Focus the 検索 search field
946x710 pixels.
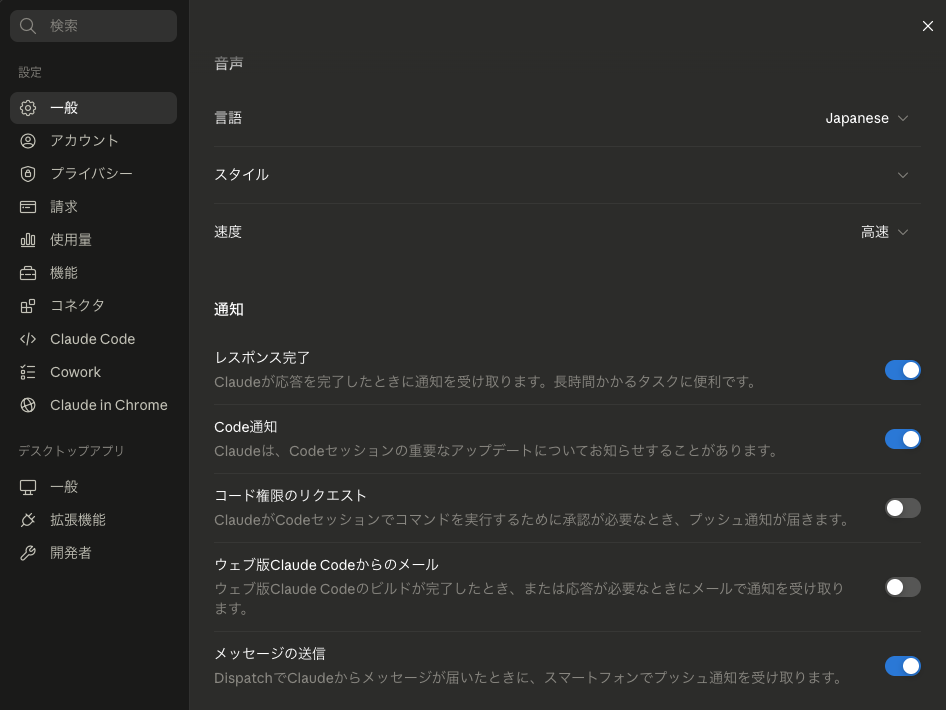point(94,26)
